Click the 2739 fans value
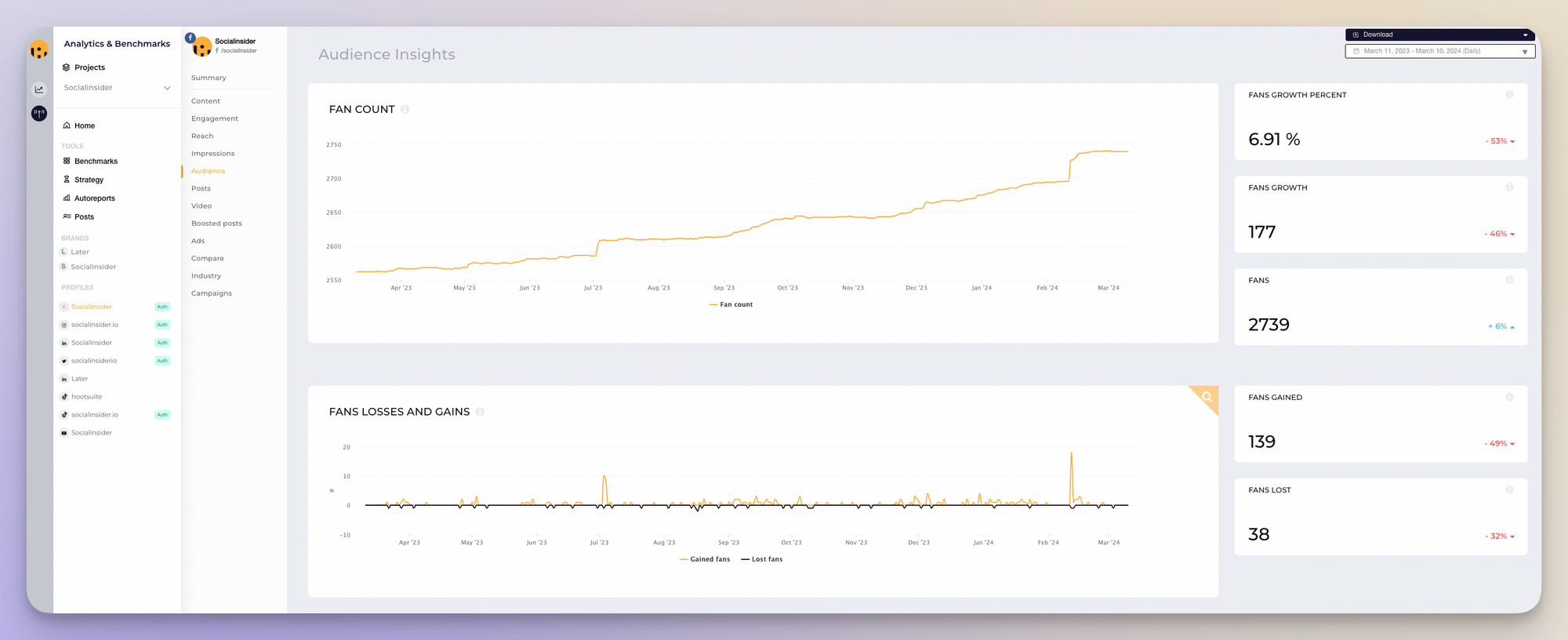 click(x=1269, y=325)
